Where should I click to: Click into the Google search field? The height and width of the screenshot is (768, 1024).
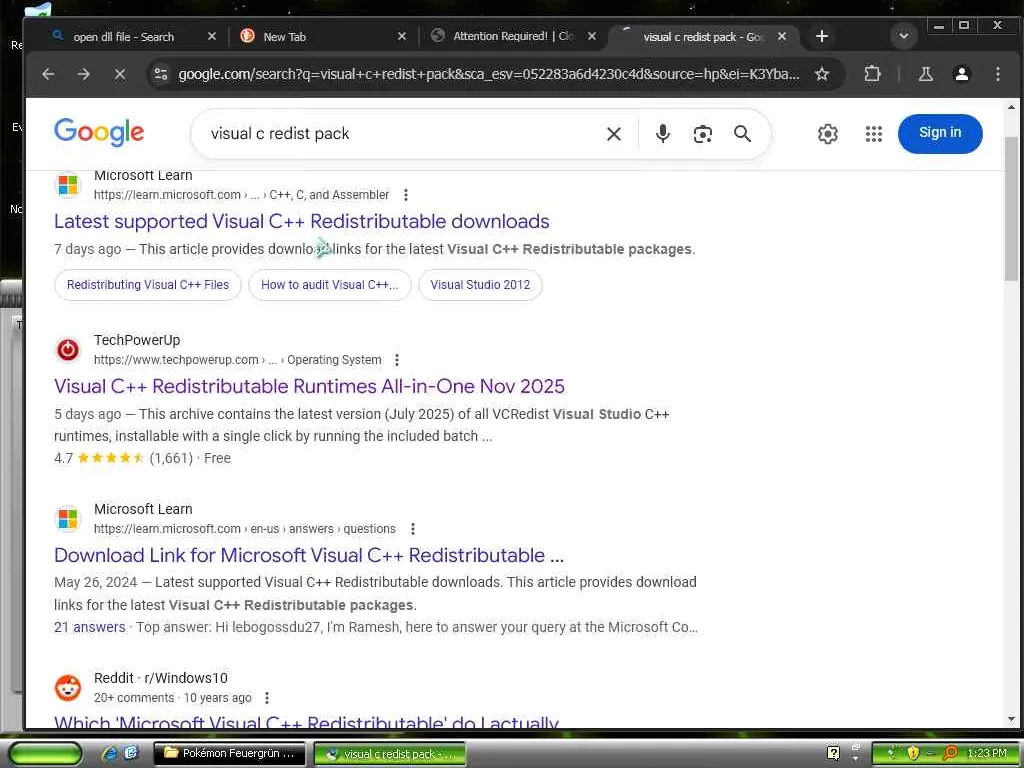pos(398,134)
